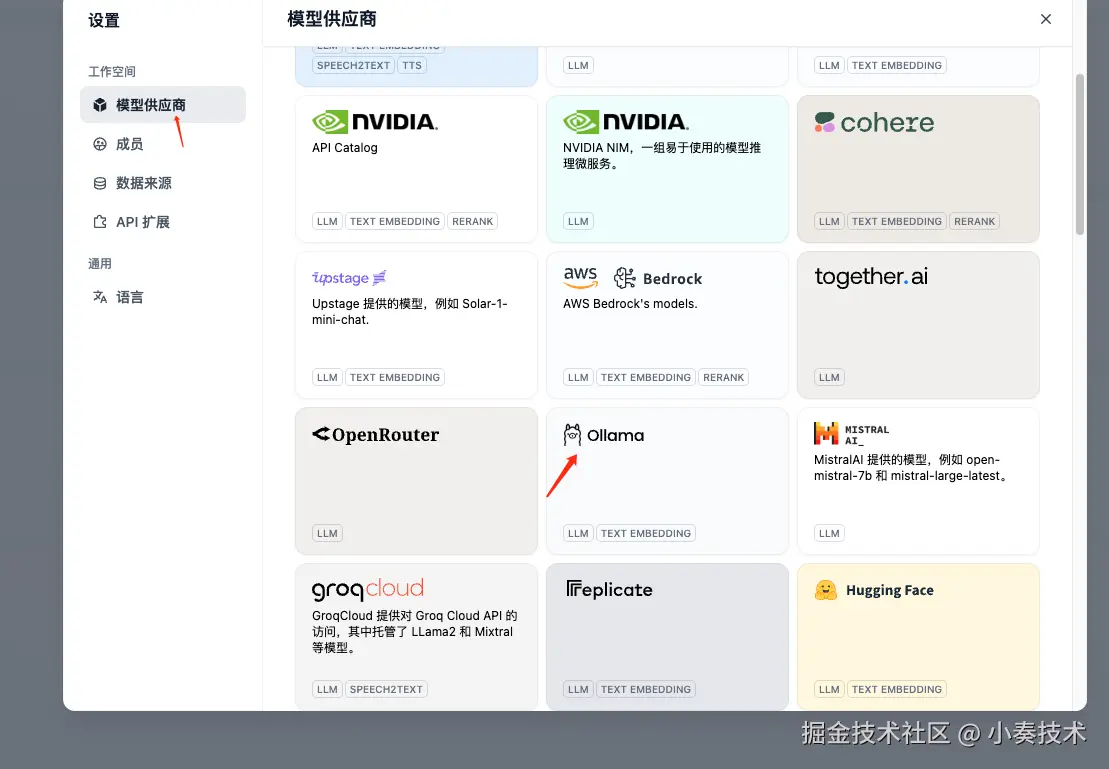Image resolution: width=1109 pixels, height=769 pixels.
Task: Click the Ollama llama icon
Action: 572,435
